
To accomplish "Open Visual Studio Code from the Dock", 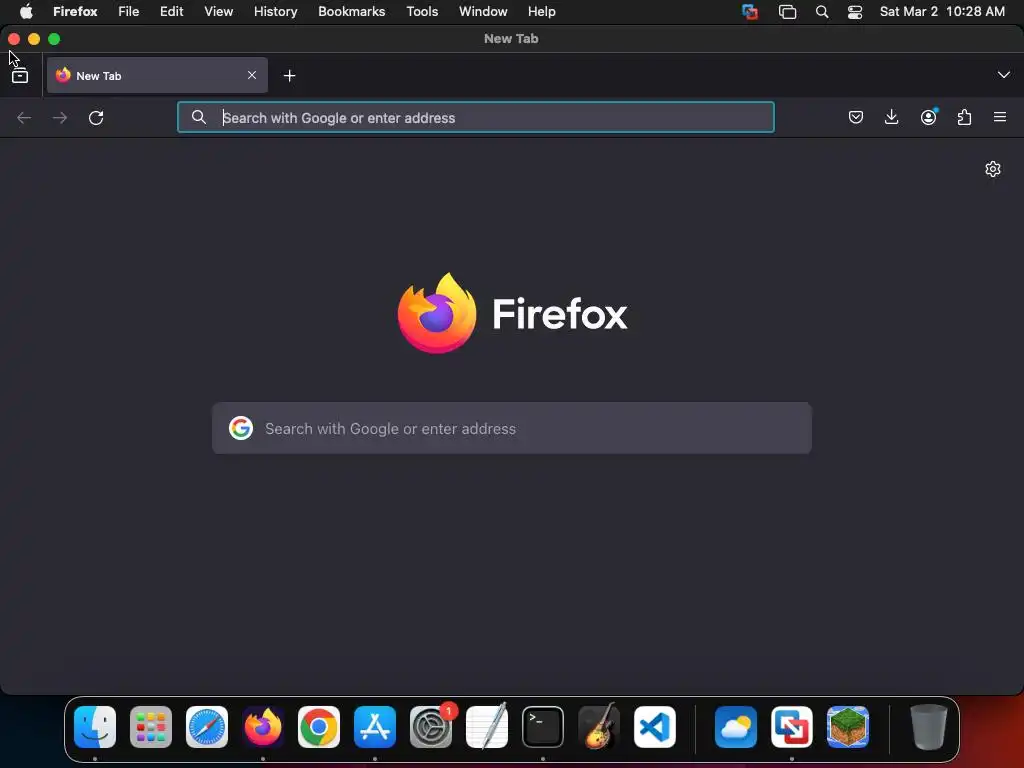I will tap(655, 727).
